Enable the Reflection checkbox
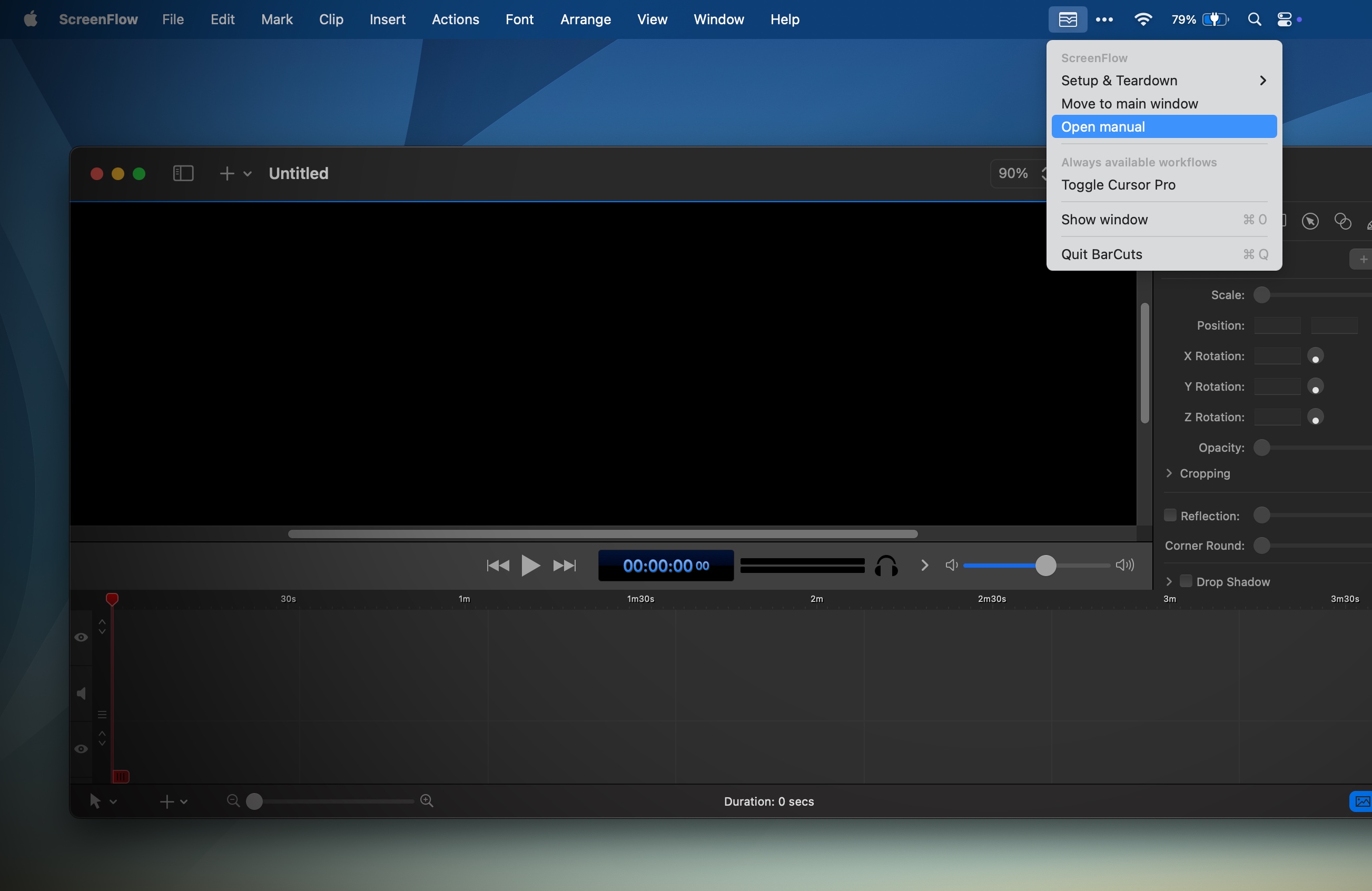The height and width of the screenshot is (891, 1372). click(1170, 515)
